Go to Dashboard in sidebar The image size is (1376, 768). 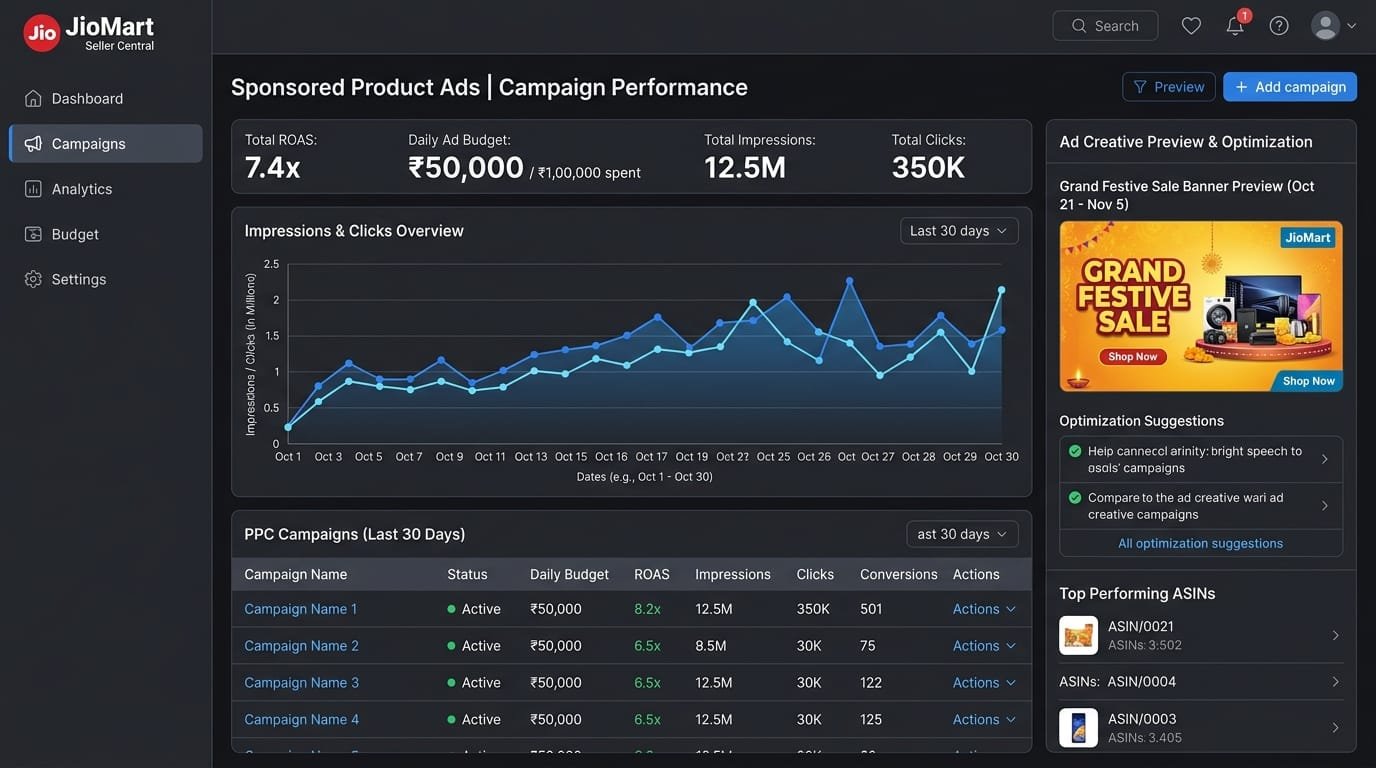106,98
